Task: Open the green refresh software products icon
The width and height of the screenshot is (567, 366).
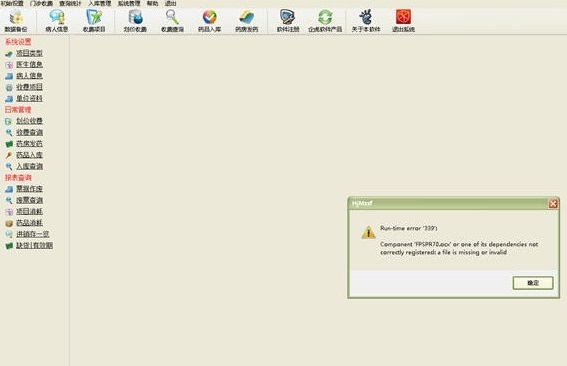Action: pyautogui.click(x=325, y=21)
